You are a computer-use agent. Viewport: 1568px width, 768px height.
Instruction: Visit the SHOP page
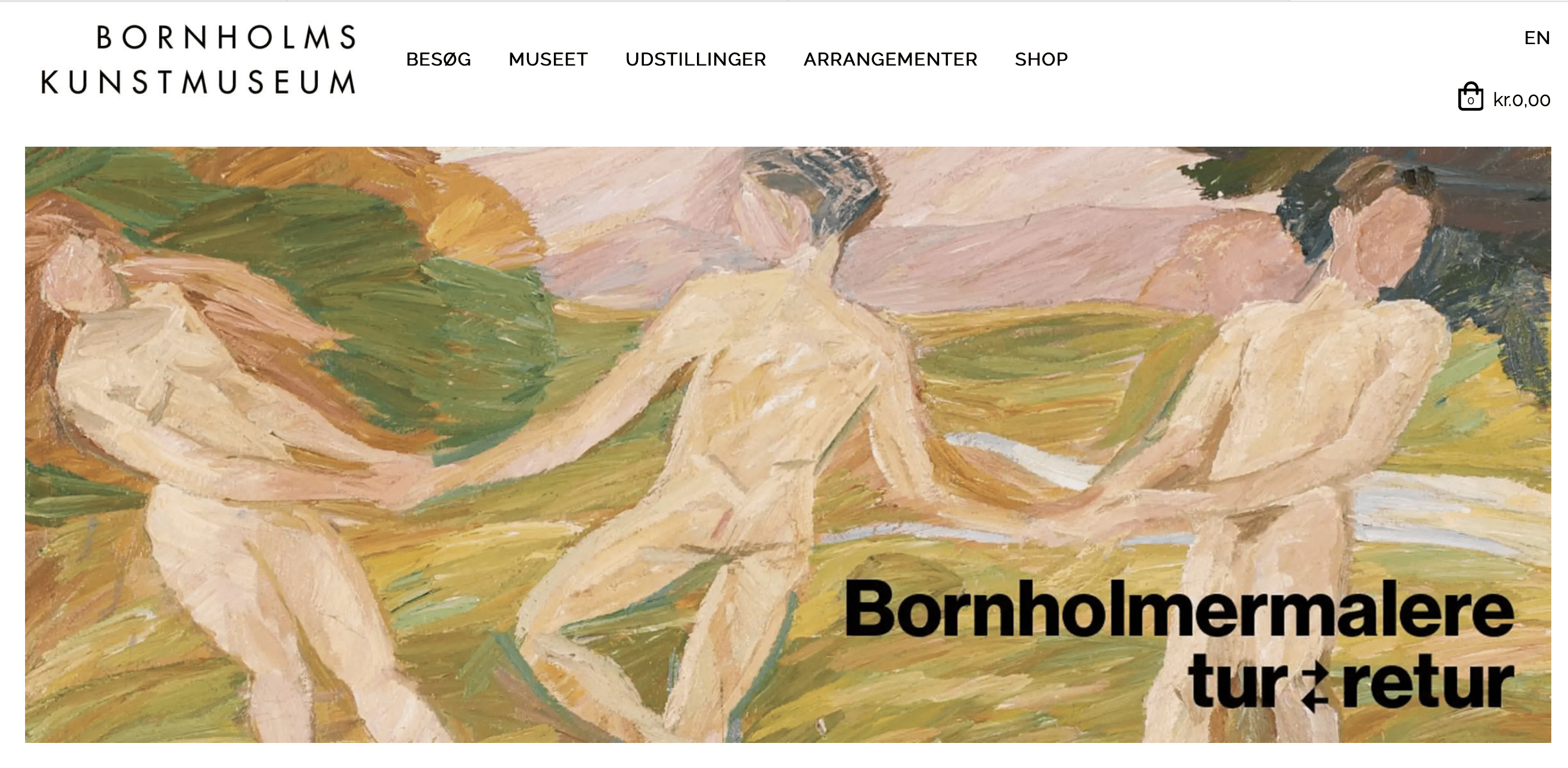[x=1041, y=59]
